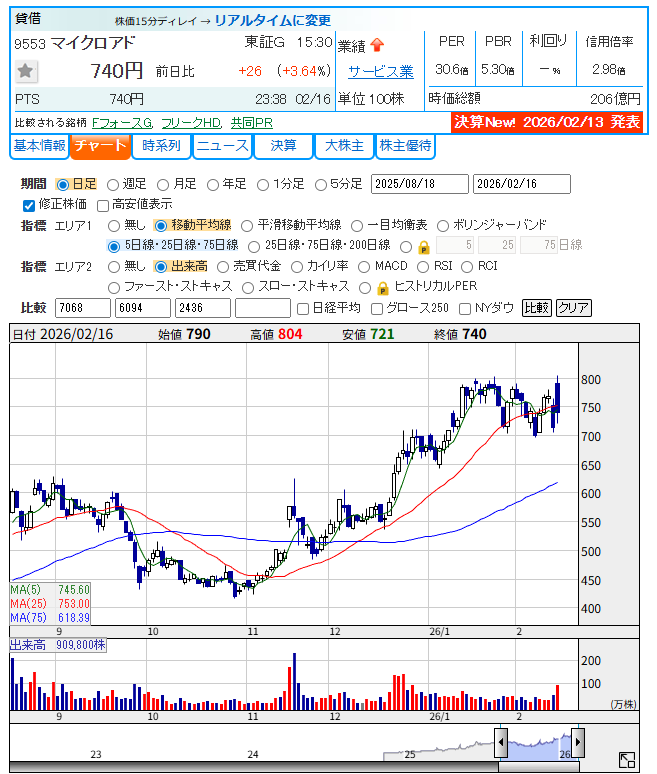
Task: Click リアルタイムに変更 link
Action: pyautogui.click(x=273, y=20)
